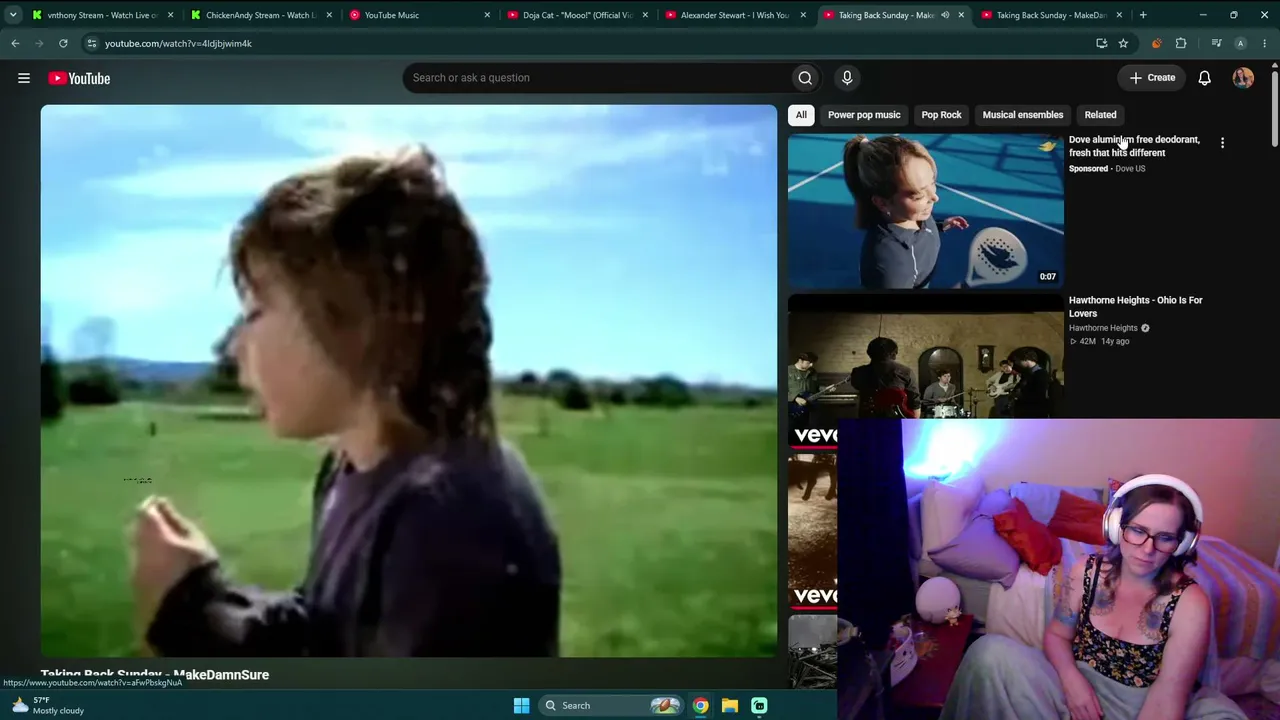Click the "Dove US" sponsor name

[x=1130, y=169]
